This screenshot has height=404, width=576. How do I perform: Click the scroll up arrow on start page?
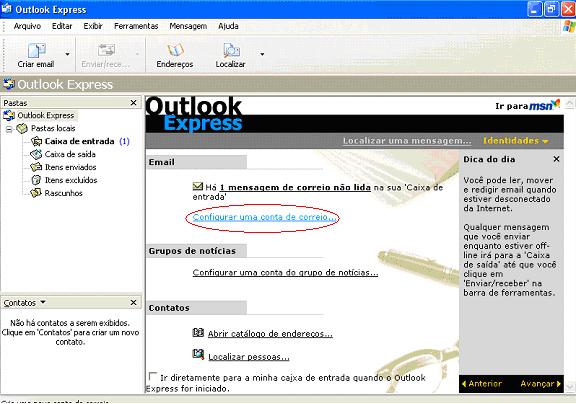(x=569, y=103)
